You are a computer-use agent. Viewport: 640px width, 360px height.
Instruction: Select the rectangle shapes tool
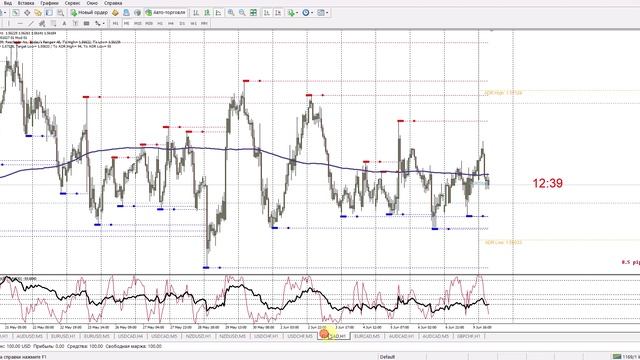[x=86, y=24]
